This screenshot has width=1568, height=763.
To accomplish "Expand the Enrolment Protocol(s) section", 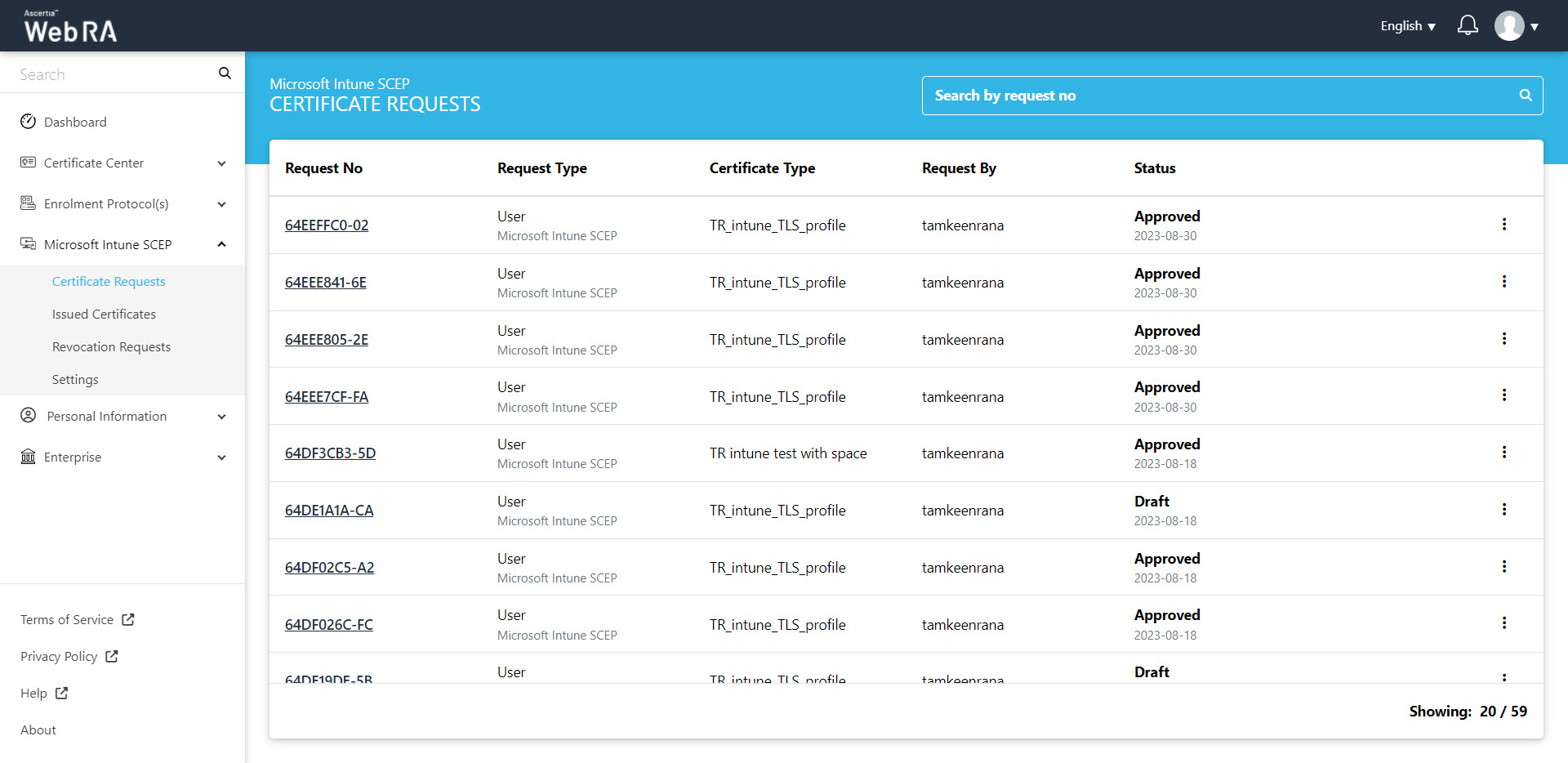I will tap(221, 204).
